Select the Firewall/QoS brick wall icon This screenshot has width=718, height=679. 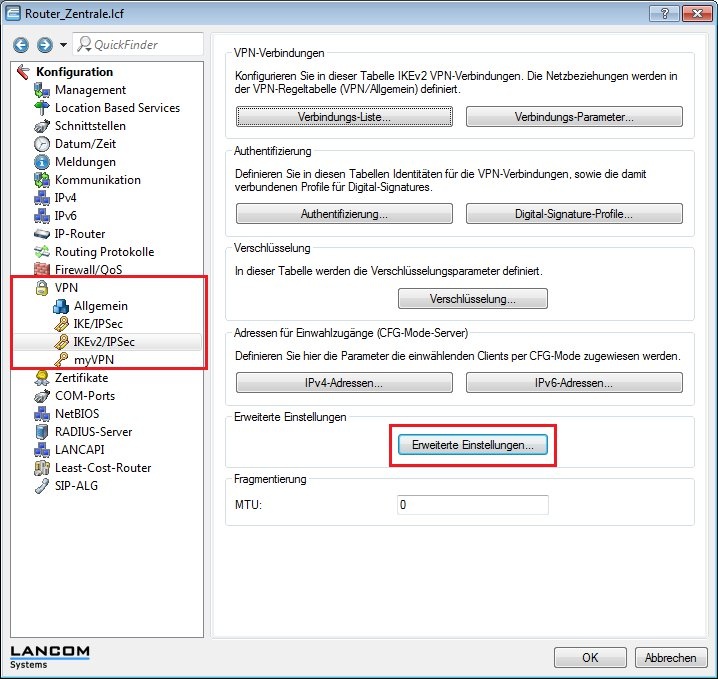(41, 270)
